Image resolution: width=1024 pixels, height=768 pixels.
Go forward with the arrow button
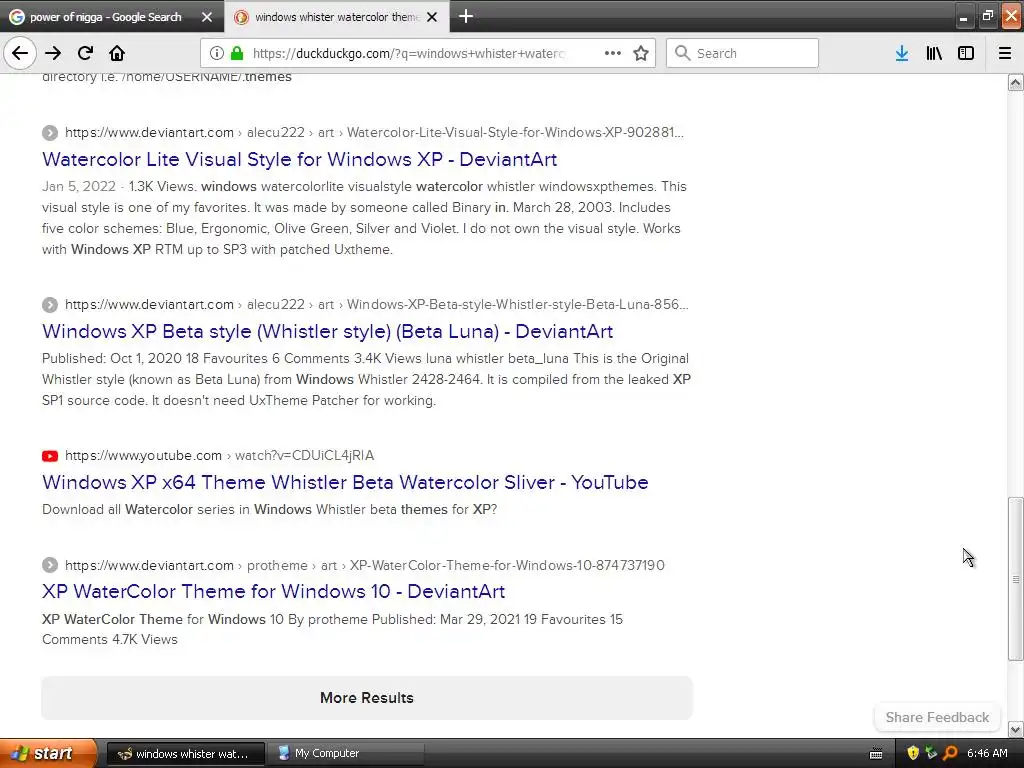click(53, 53)
